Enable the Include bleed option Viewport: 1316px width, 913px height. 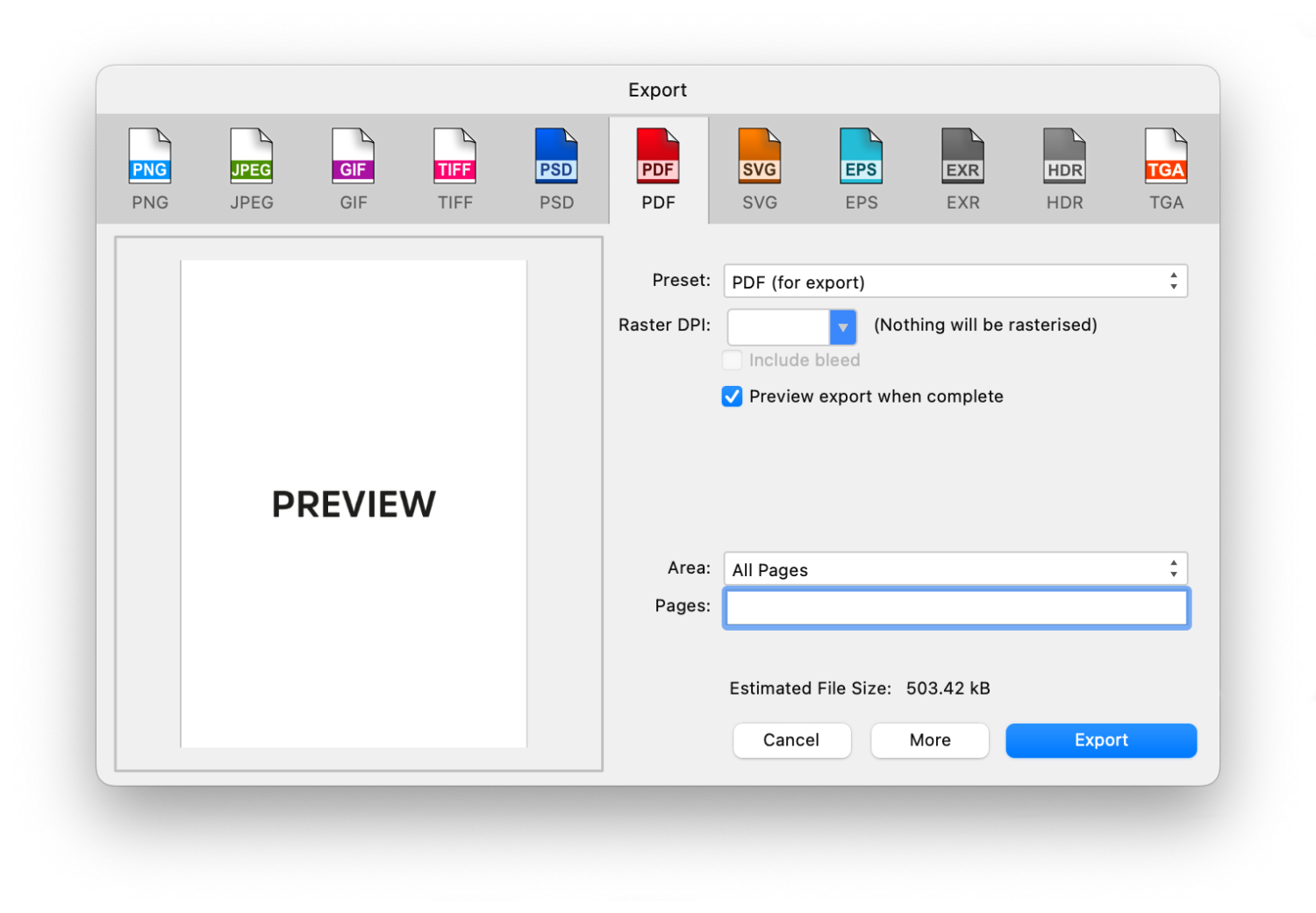click(x=732, y=360)
